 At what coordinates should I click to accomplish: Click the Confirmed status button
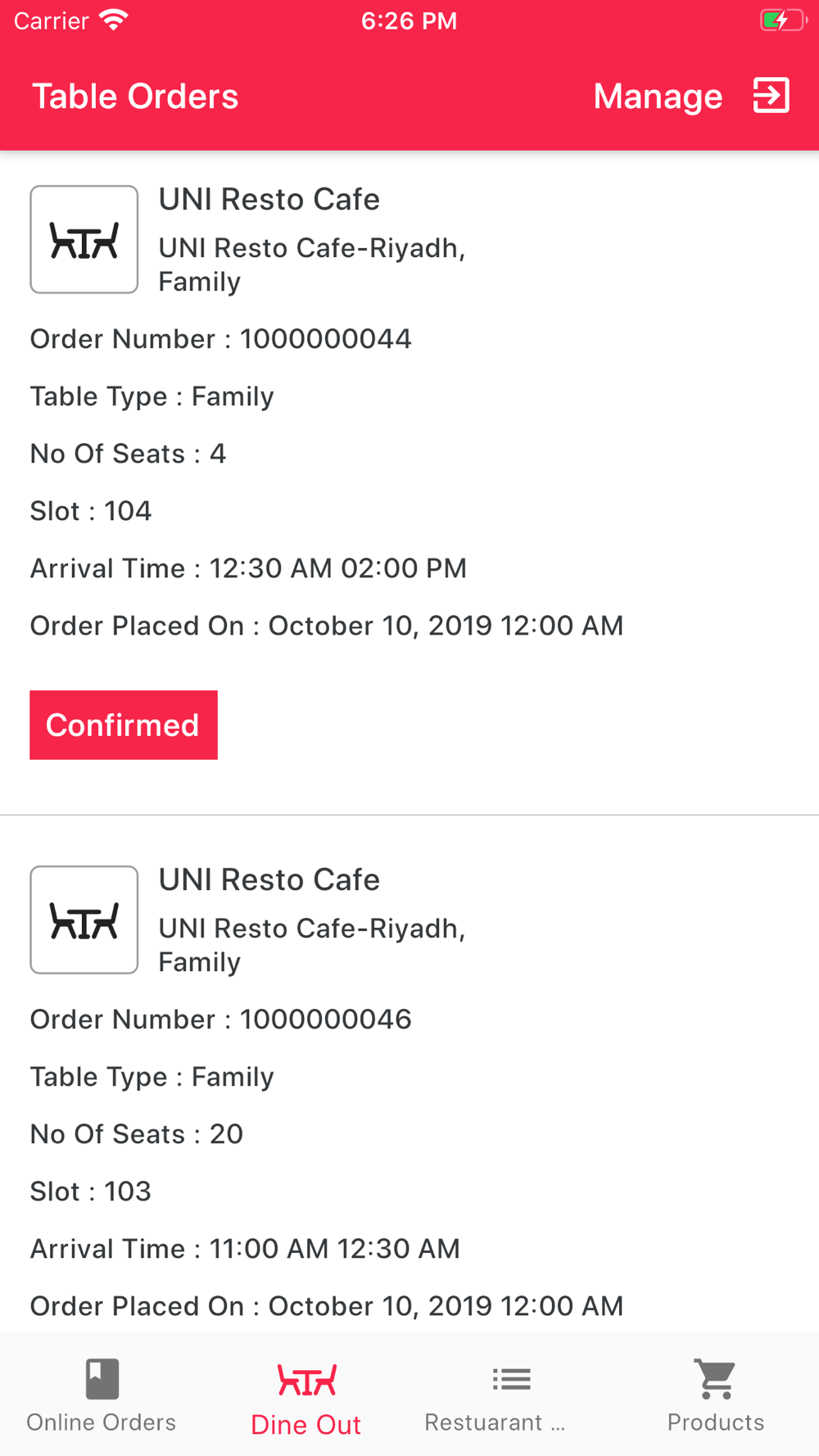point(124,725)
